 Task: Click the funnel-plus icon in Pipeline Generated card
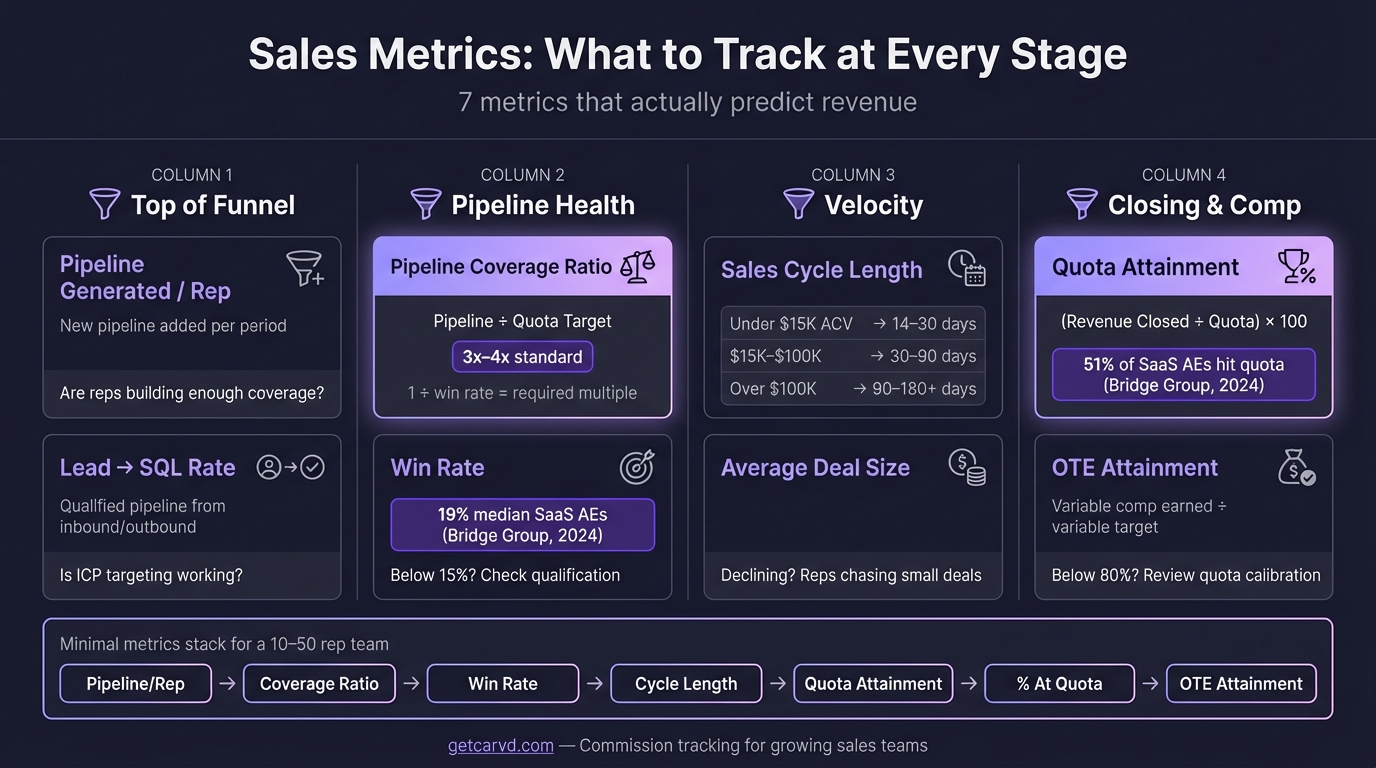pos(305,269)
